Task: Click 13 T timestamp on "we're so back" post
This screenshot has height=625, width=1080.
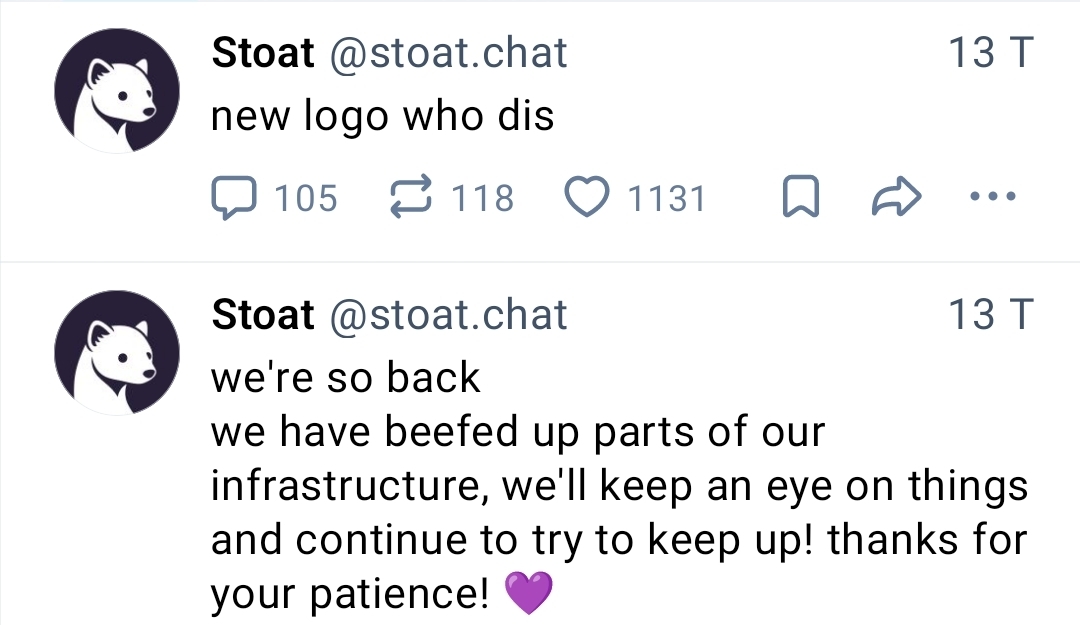Action: tap(988, 315)
